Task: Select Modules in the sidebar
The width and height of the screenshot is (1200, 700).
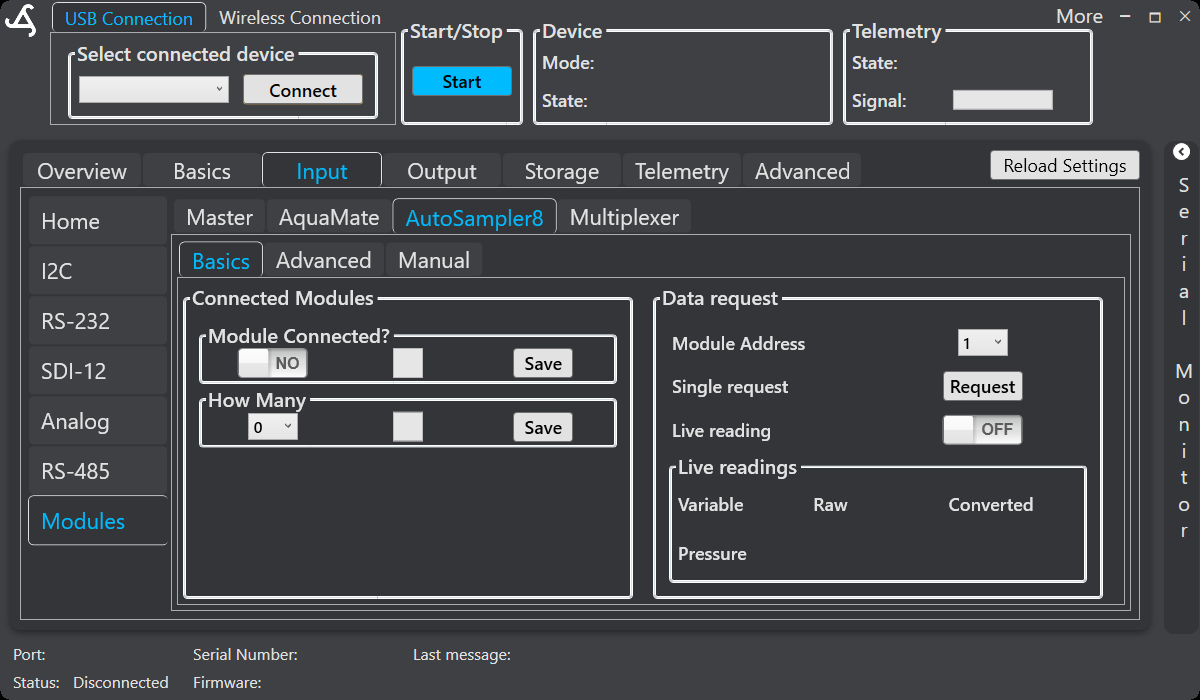Action: pos(98,521)
